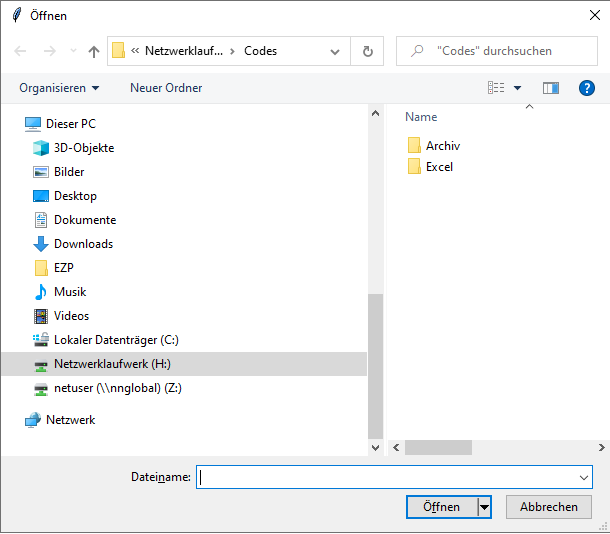Open help with the question mark icon

[586, 88]
